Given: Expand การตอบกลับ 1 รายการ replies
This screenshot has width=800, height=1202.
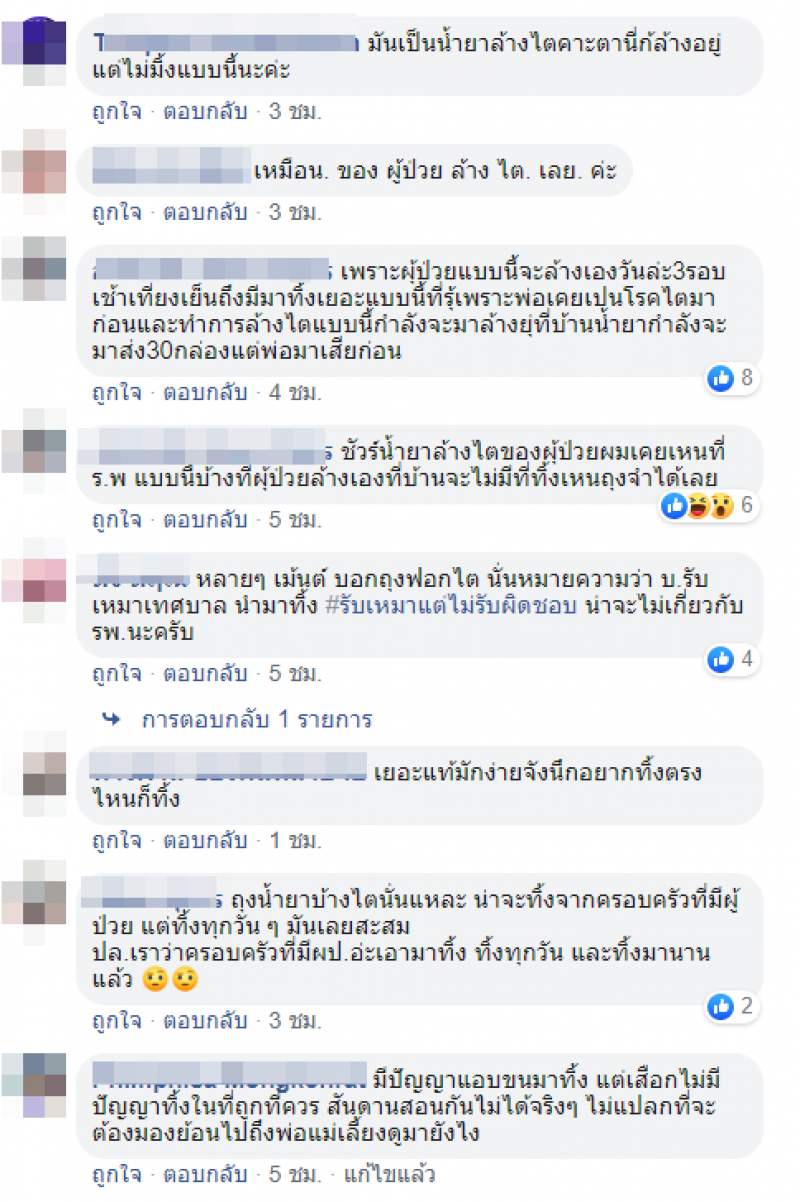Looking at the screenshot, I should click(257, 719).
